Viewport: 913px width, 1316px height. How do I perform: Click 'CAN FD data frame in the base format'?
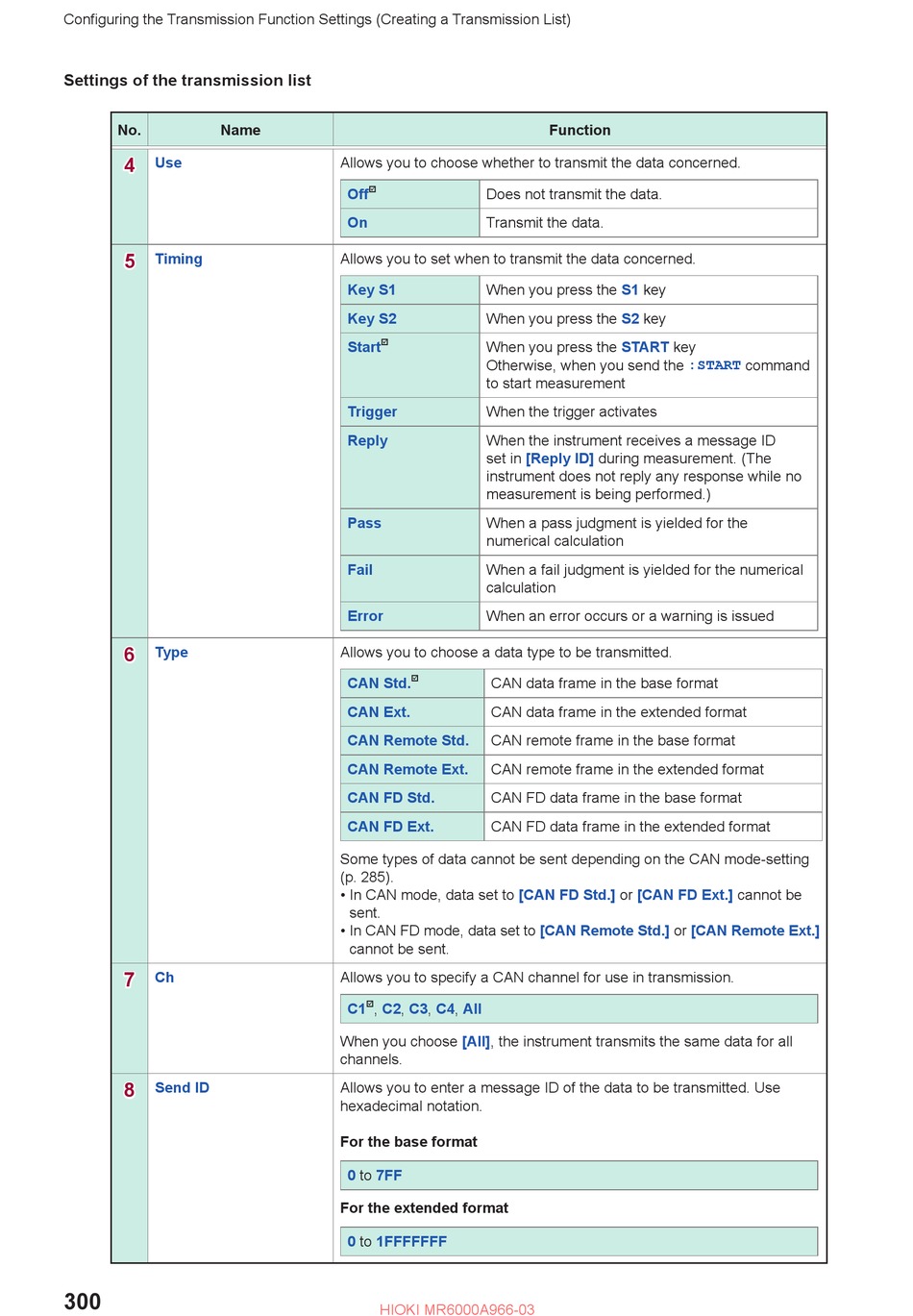click(x=616, y=798)
